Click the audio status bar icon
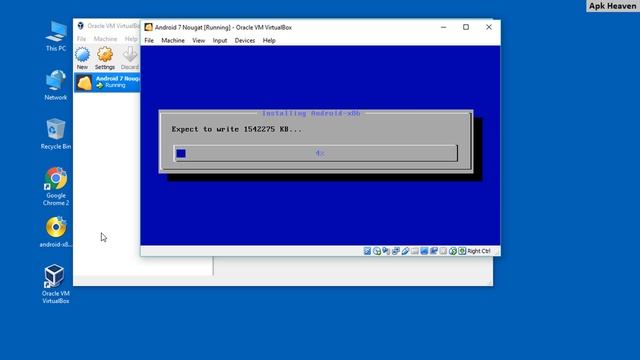Viewport: 640px width, 360px height. [386, 251]
